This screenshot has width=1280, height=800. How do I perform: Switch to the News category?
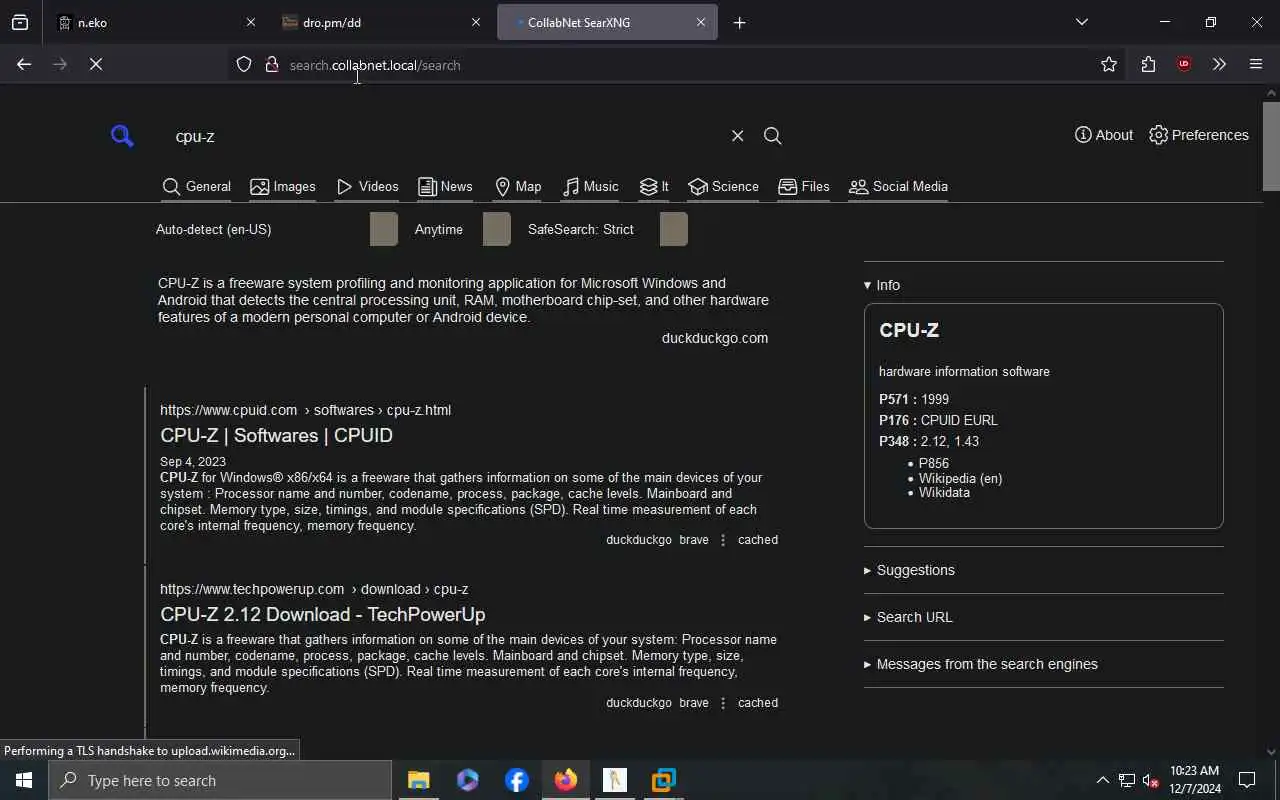click(x=445, y=187)
